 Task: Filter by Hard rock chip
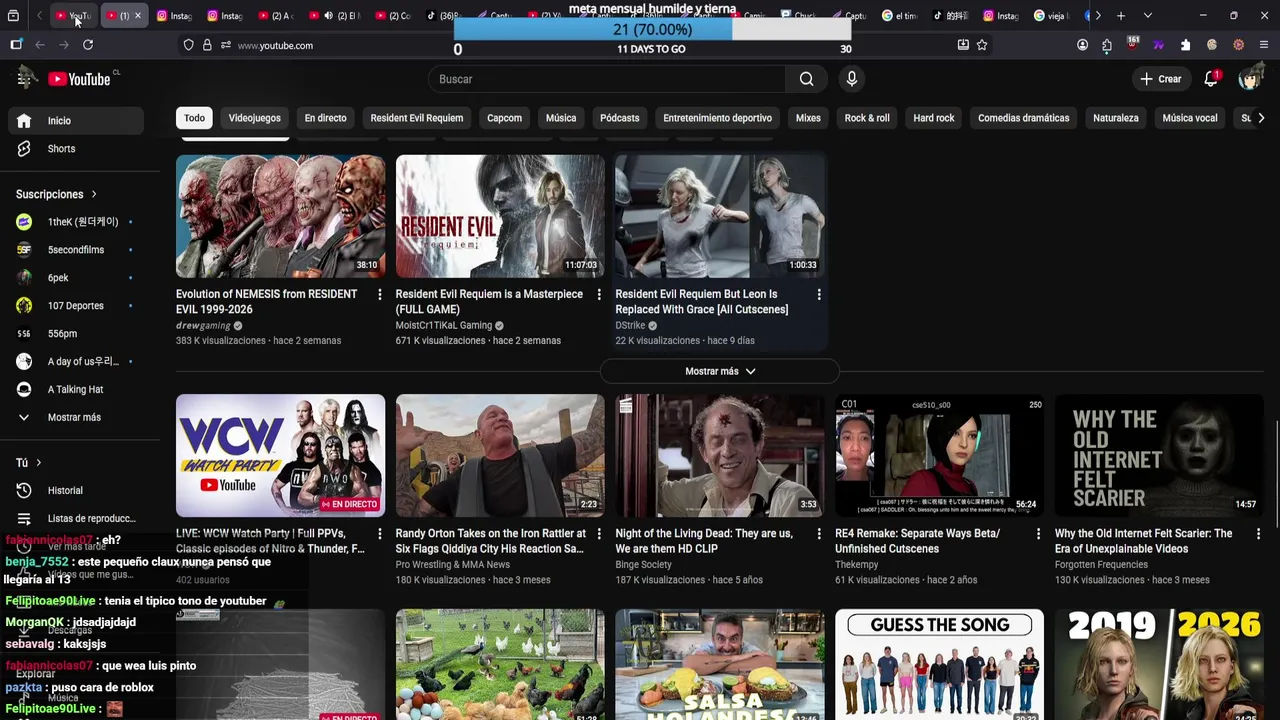(933, 118)
